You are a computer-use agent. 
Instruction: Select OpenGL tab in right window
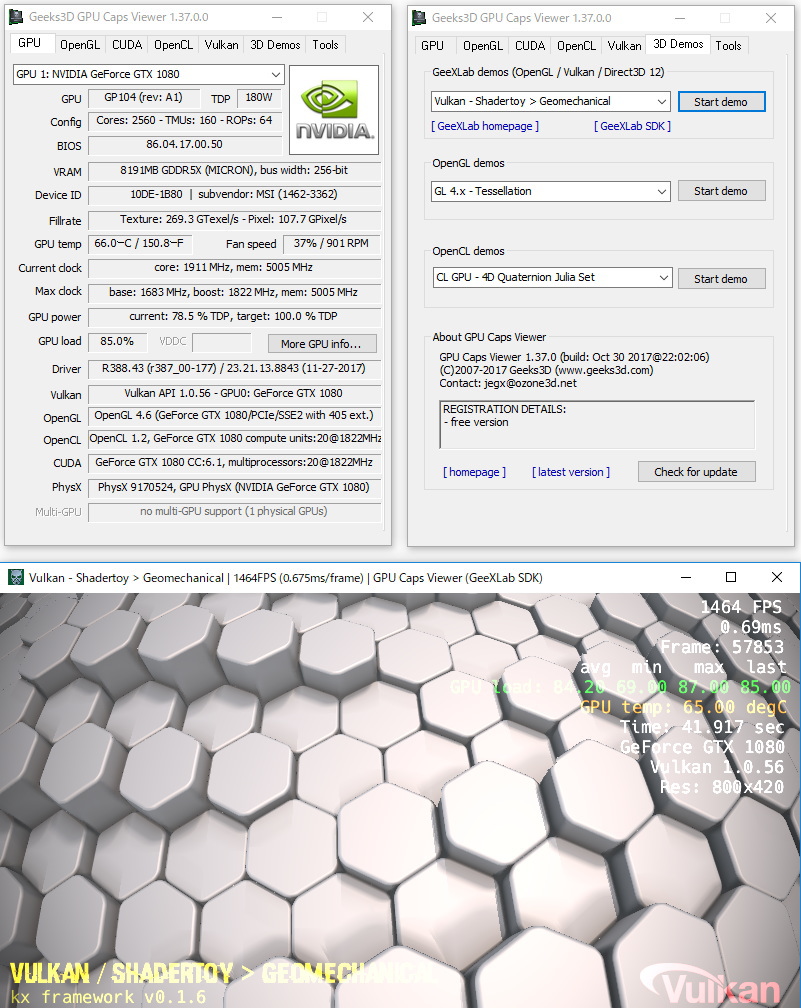coord(483,46)
